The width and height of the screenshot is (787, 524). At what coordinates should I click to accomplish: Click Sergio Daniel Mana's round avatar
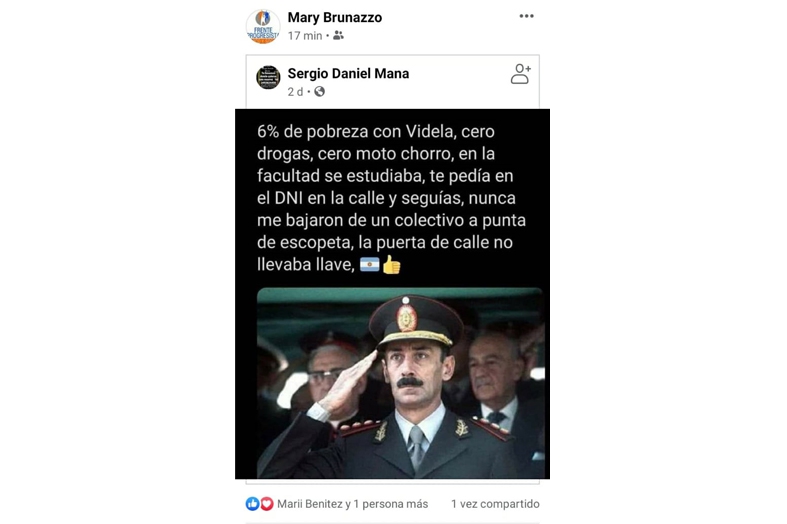coord(268,77)
